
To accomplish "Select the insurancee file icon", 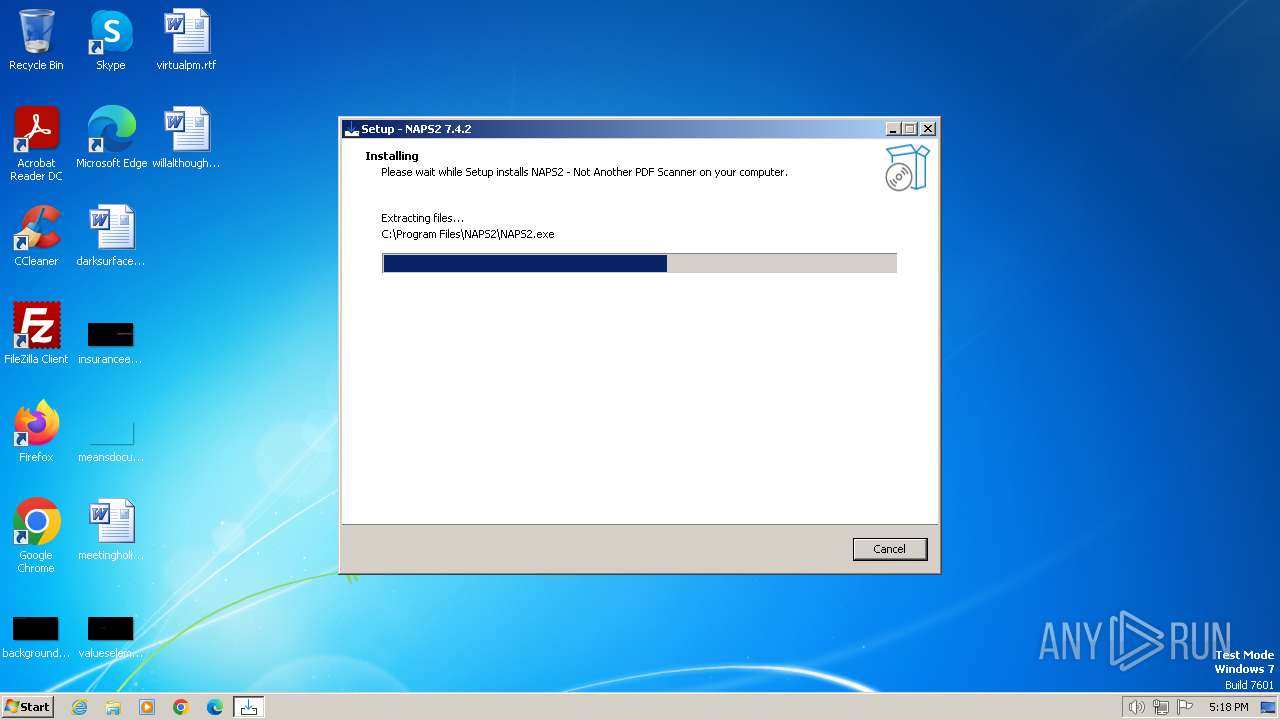I will click(110, 341).
